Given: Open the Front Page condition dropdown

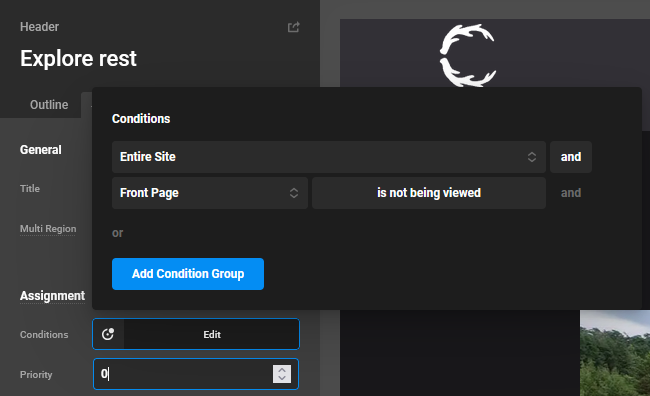Looking at the screenshot, I should 210,193.
